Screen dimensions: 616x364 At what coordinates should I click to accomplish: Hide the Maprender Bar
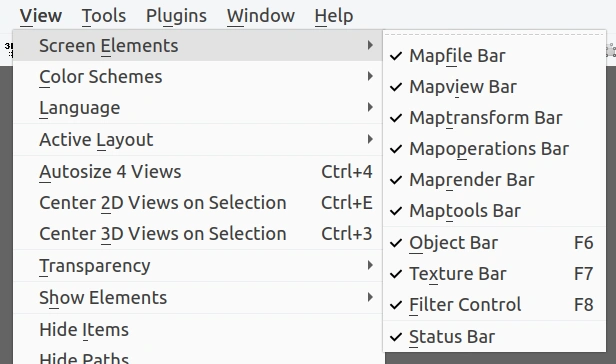tap(494, 180)
